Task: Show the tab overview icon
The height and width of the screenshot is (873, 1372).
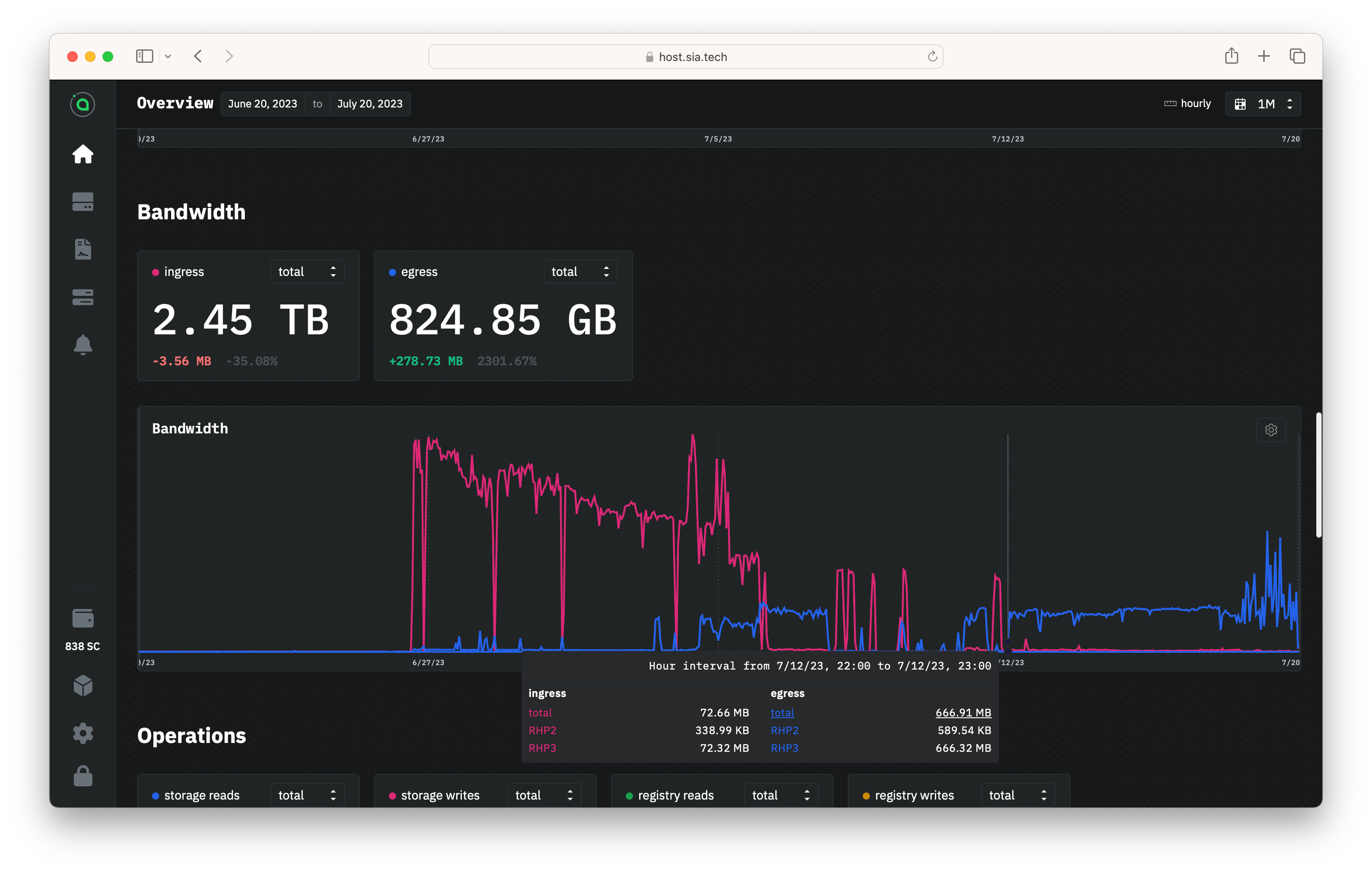Action: click(x=1297, y=56)
